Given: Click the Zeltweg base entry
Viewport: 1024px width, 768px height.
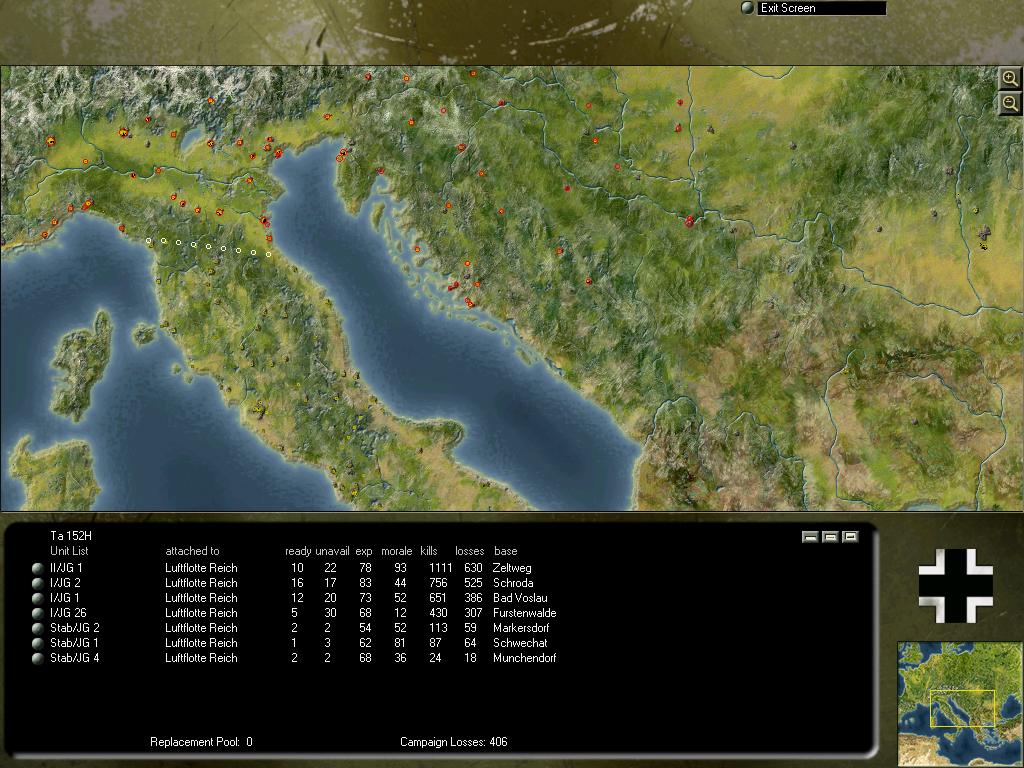Looking at the screenshot, I should click(512, 568).
